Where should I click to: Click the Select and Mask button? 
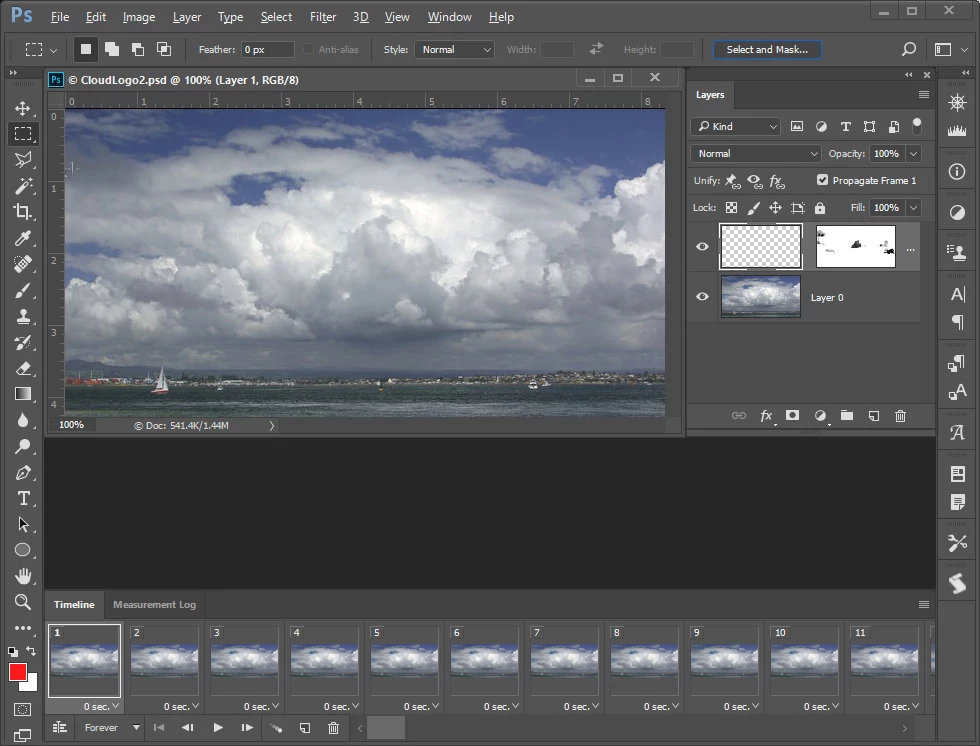(x=766, y=49)
